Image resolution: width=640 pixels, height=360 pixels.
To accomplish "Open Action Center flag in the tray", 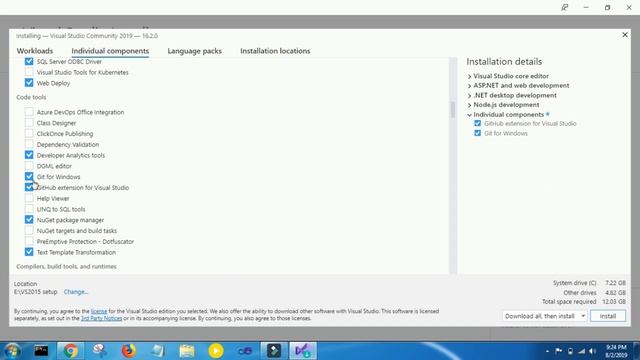I will (559, 351).
